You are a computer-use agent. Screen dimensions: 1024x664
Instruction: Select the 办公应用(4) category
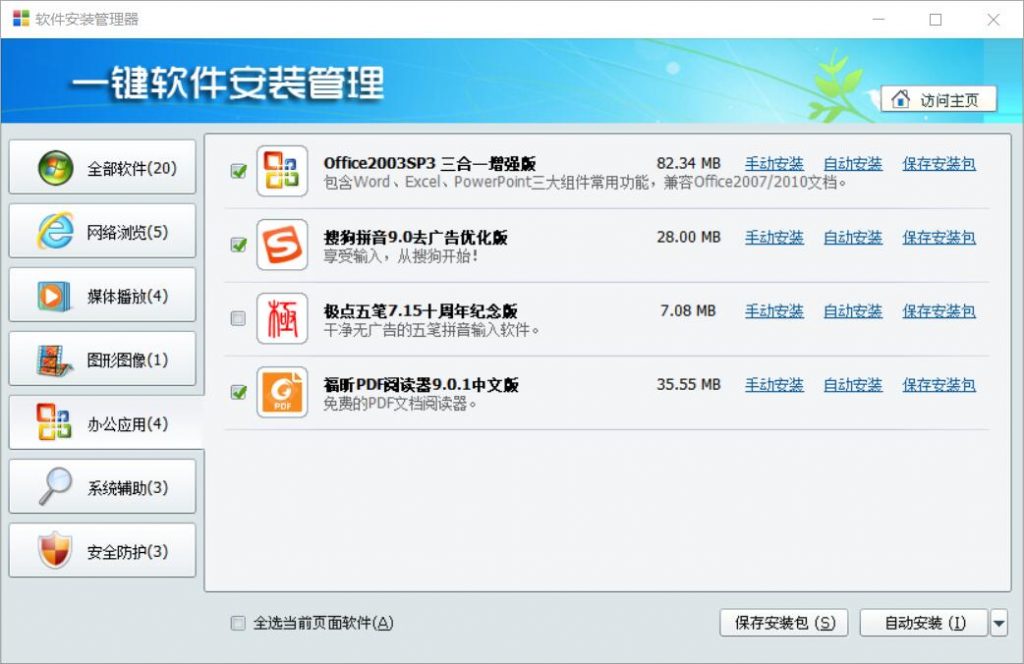coord(106,423)
